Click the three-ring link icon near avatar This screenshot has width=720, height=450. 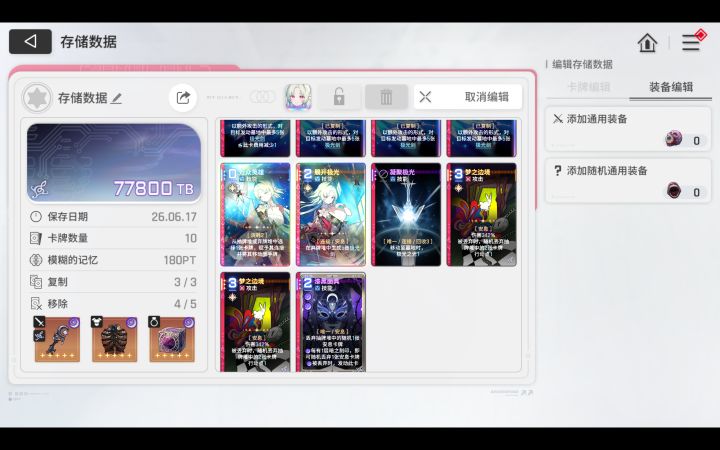[262, 97]
